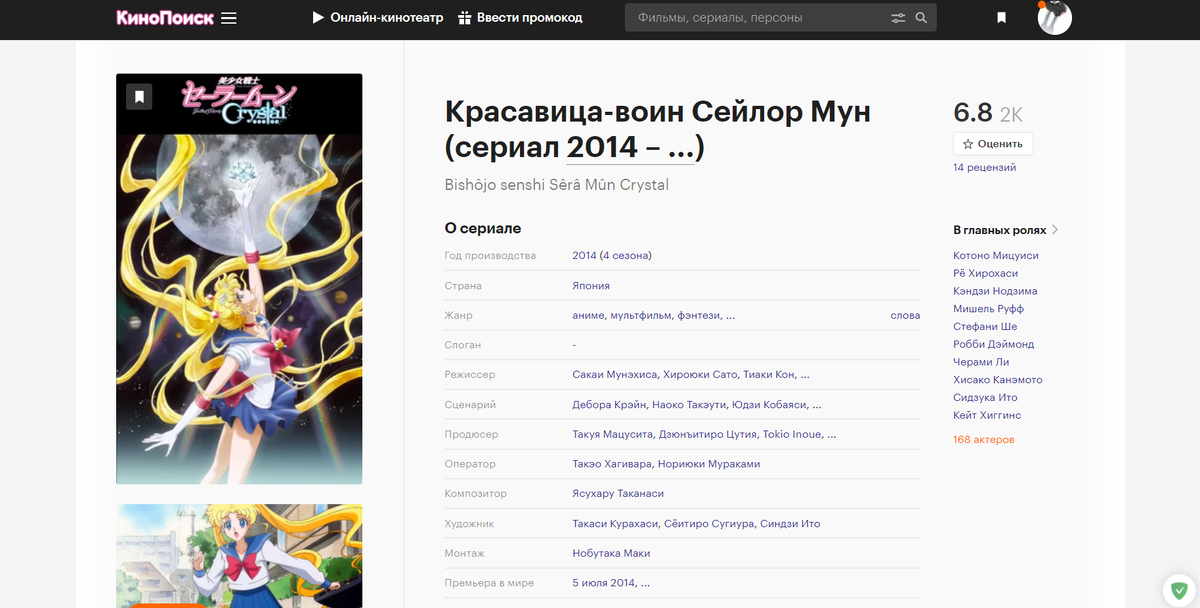Open the 168 актеров link

[x=983, y=440]
